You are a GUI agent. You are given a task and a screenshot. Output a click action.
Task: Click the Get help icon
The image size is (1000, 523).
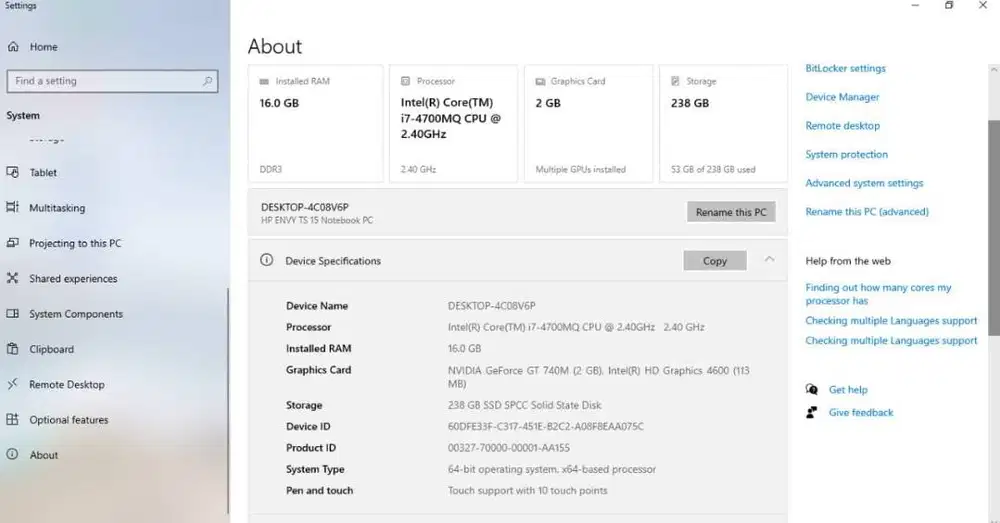click(x=812, y=389)
